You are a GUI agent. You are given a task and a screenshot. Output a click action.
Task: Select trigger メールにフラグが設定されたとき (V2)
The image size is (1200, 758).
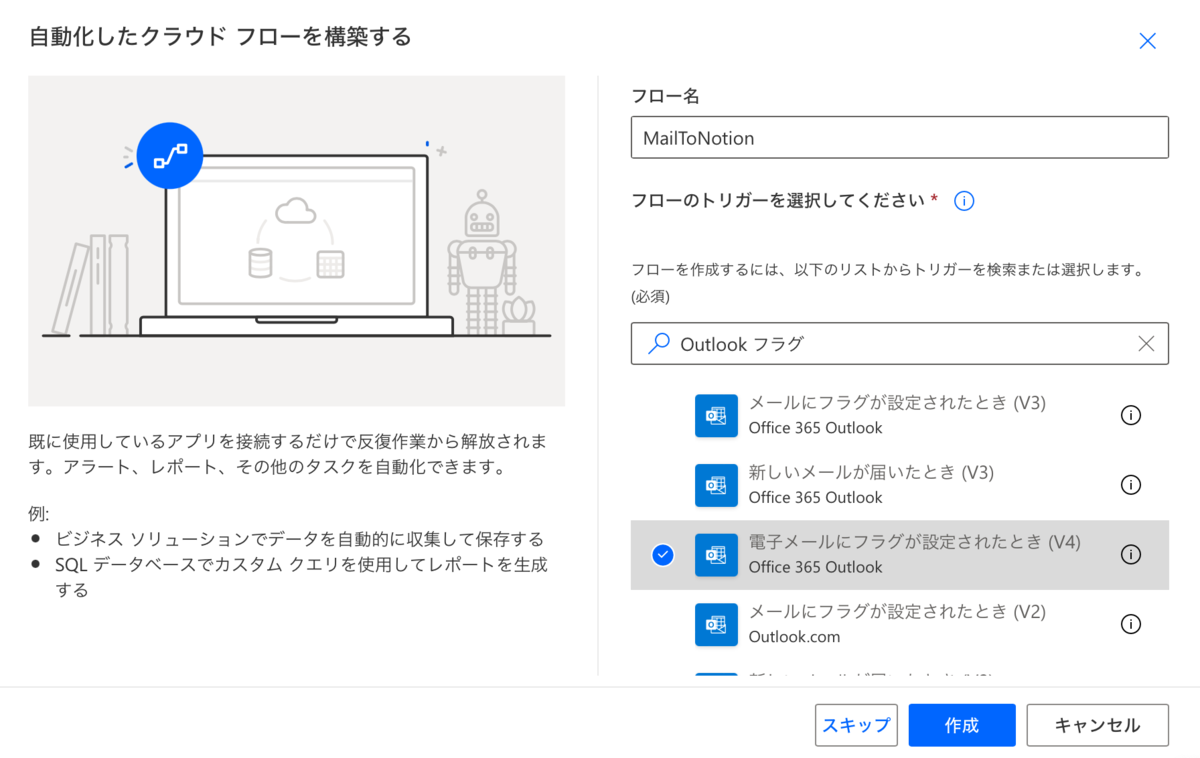coord(899,624)
